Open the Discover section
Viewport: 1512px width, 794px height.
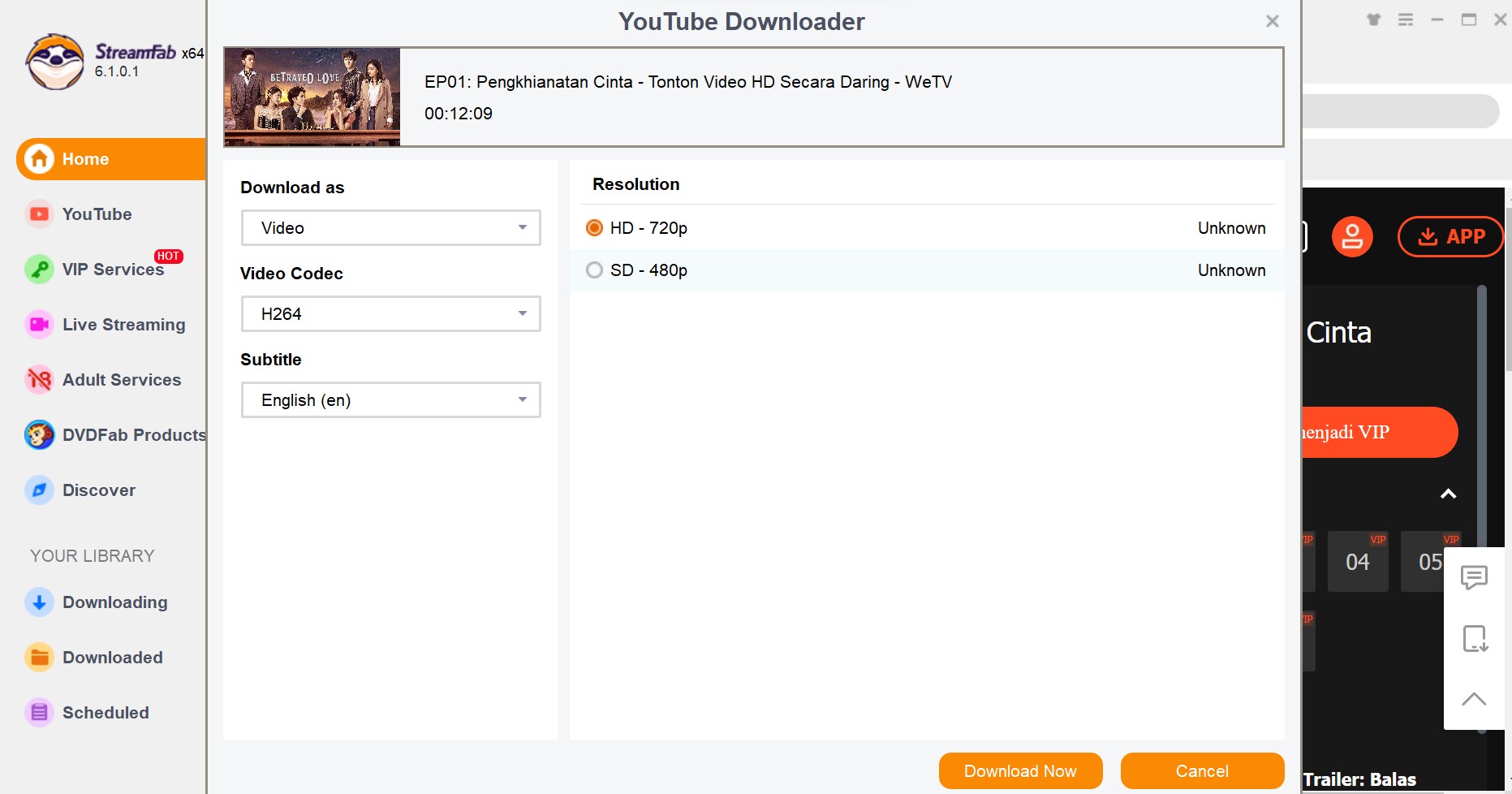(98, 490)
